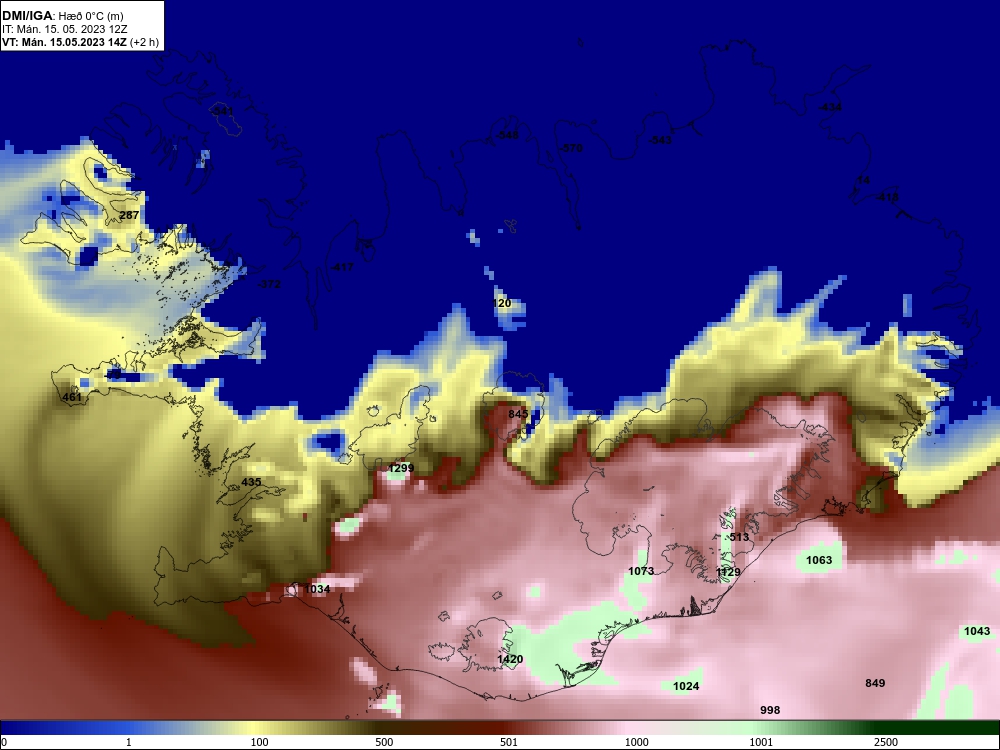This screenshot has width=1000, height=750.
Task: Click the 849 value label
Action: coord(875,683)
